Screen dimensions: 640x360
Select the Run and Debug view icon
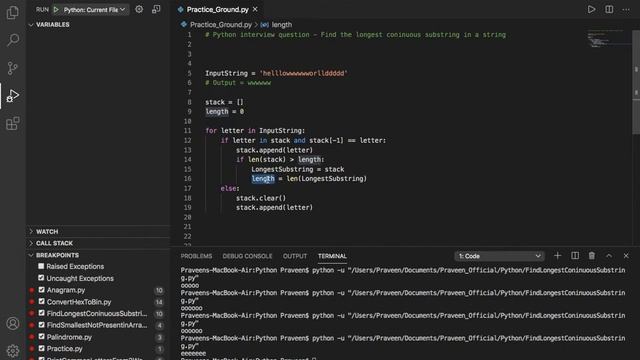click(13, 96)
